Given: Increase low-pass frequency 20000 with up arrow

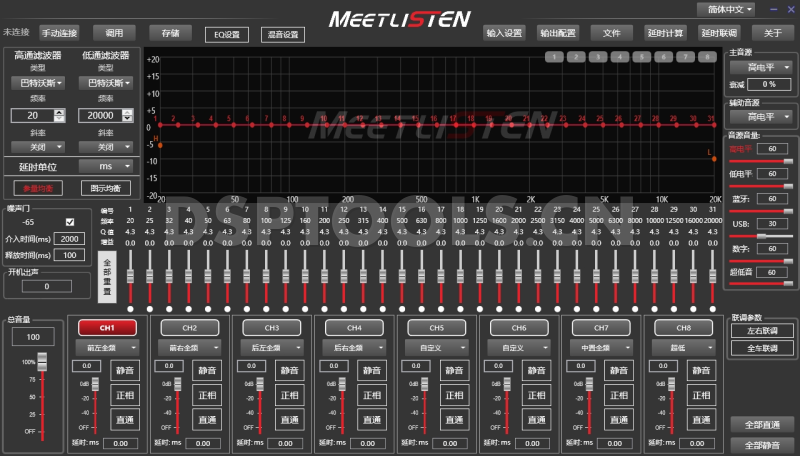Looking at the screenshot, I should [127, 112].
